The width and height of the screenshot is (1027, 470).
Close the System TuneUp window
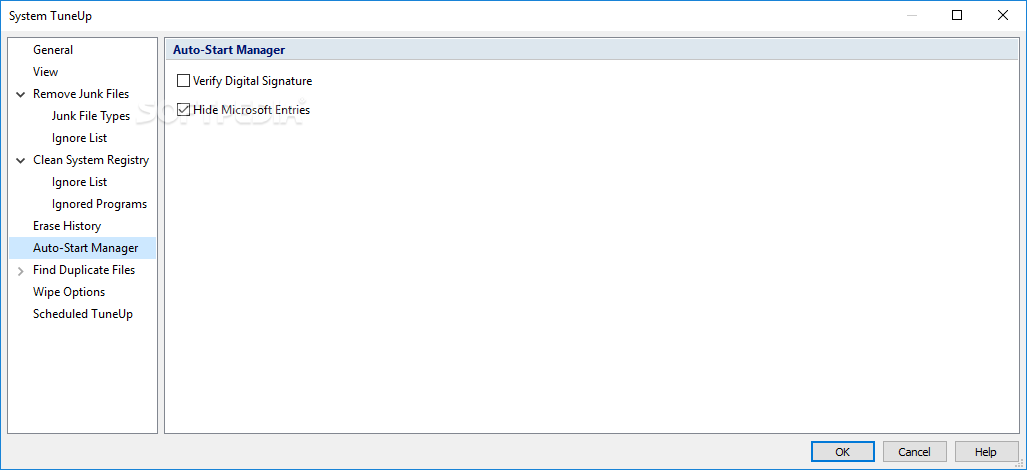click(1003, 16)
